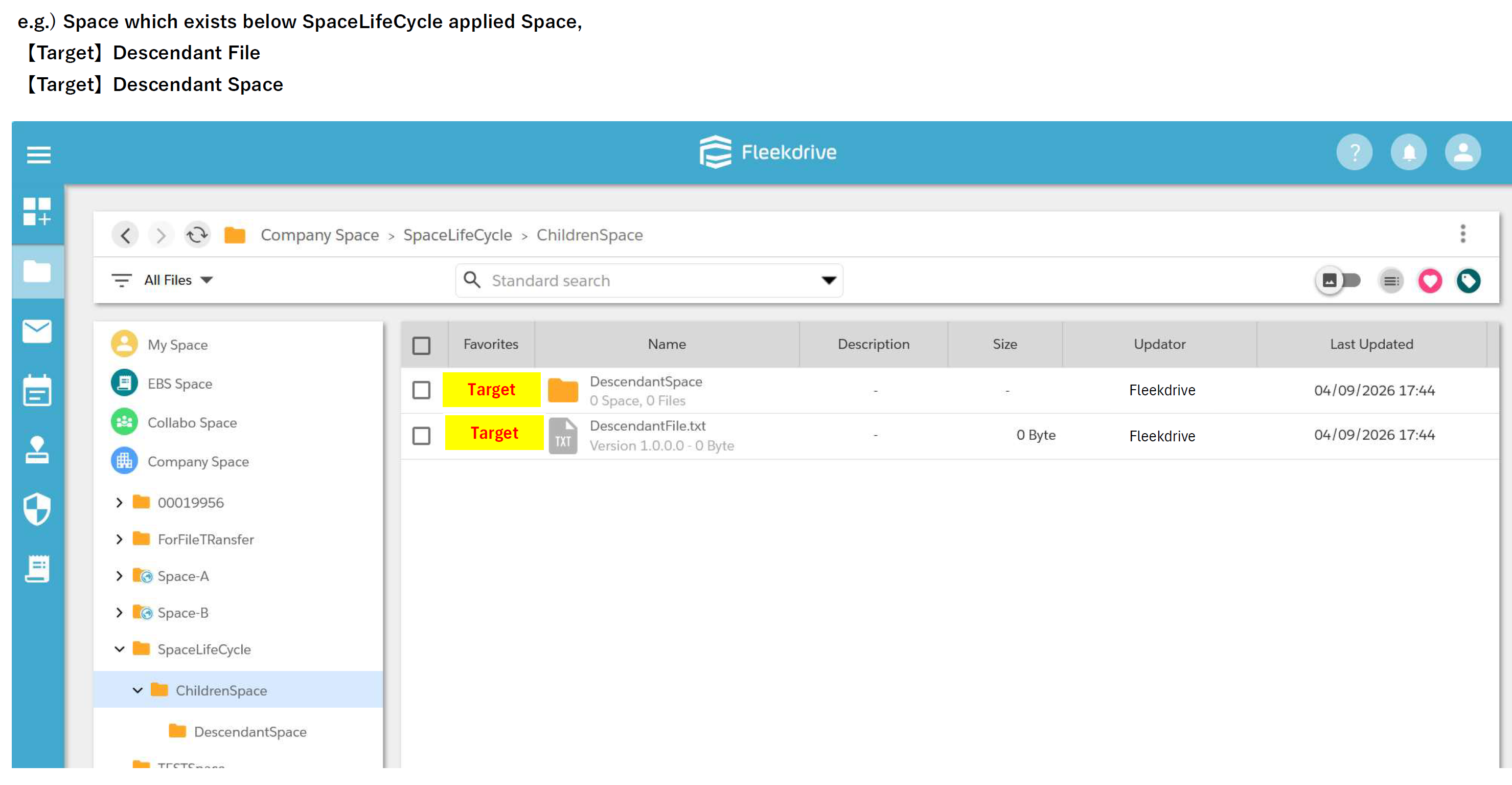
Task: Click the green tag icon
Action: click(1468, 281)
